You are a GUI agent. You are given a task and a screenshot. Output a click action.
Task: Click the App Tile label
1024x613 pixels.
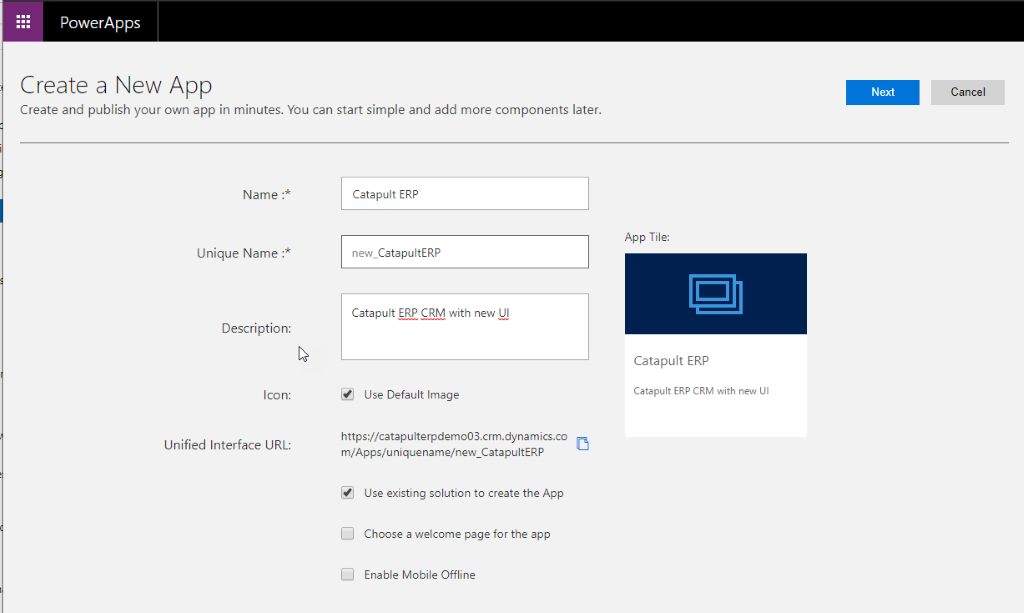click(x=647, y=237)
